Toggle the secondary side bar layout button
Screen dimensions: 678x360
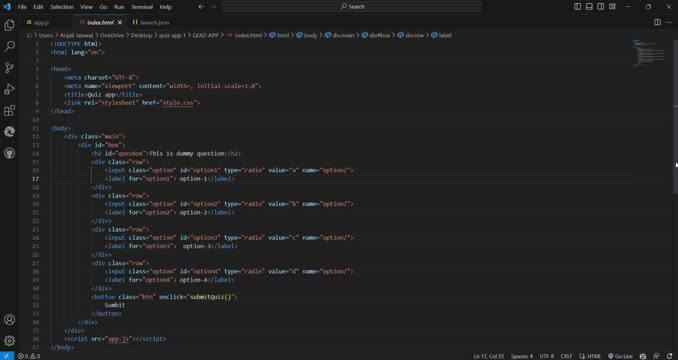tap(601, 6)
